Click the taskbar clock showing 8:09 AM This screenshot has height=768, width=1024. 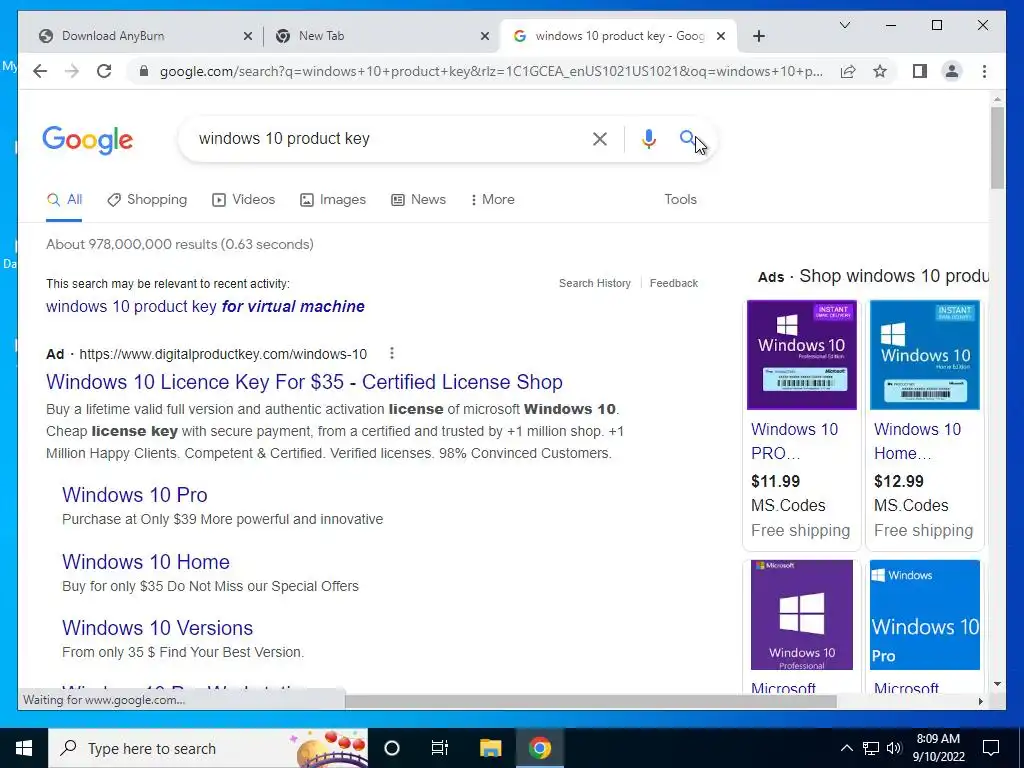coord(938,748)
